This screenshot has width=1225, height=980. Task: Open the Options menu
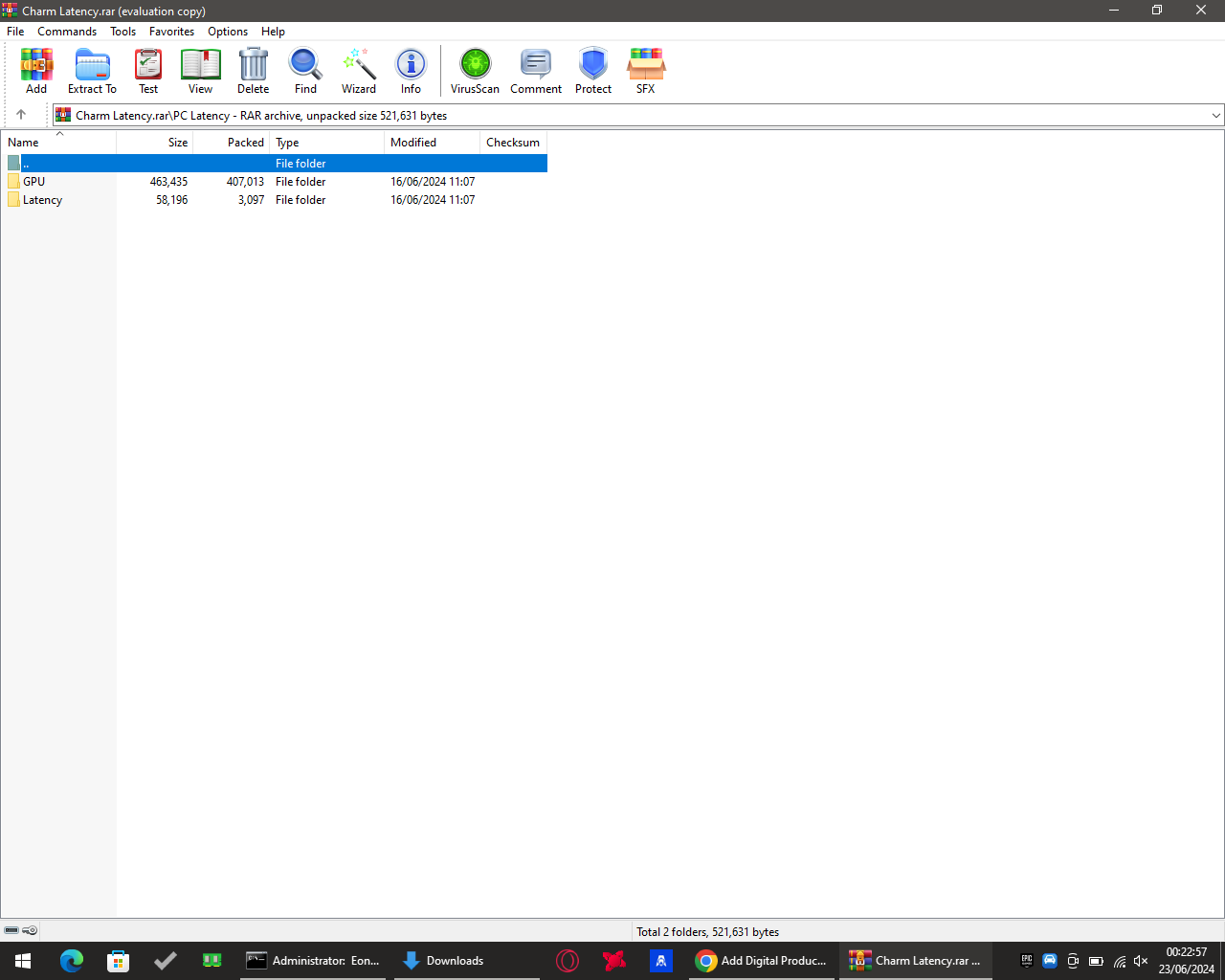coord(228,32)
